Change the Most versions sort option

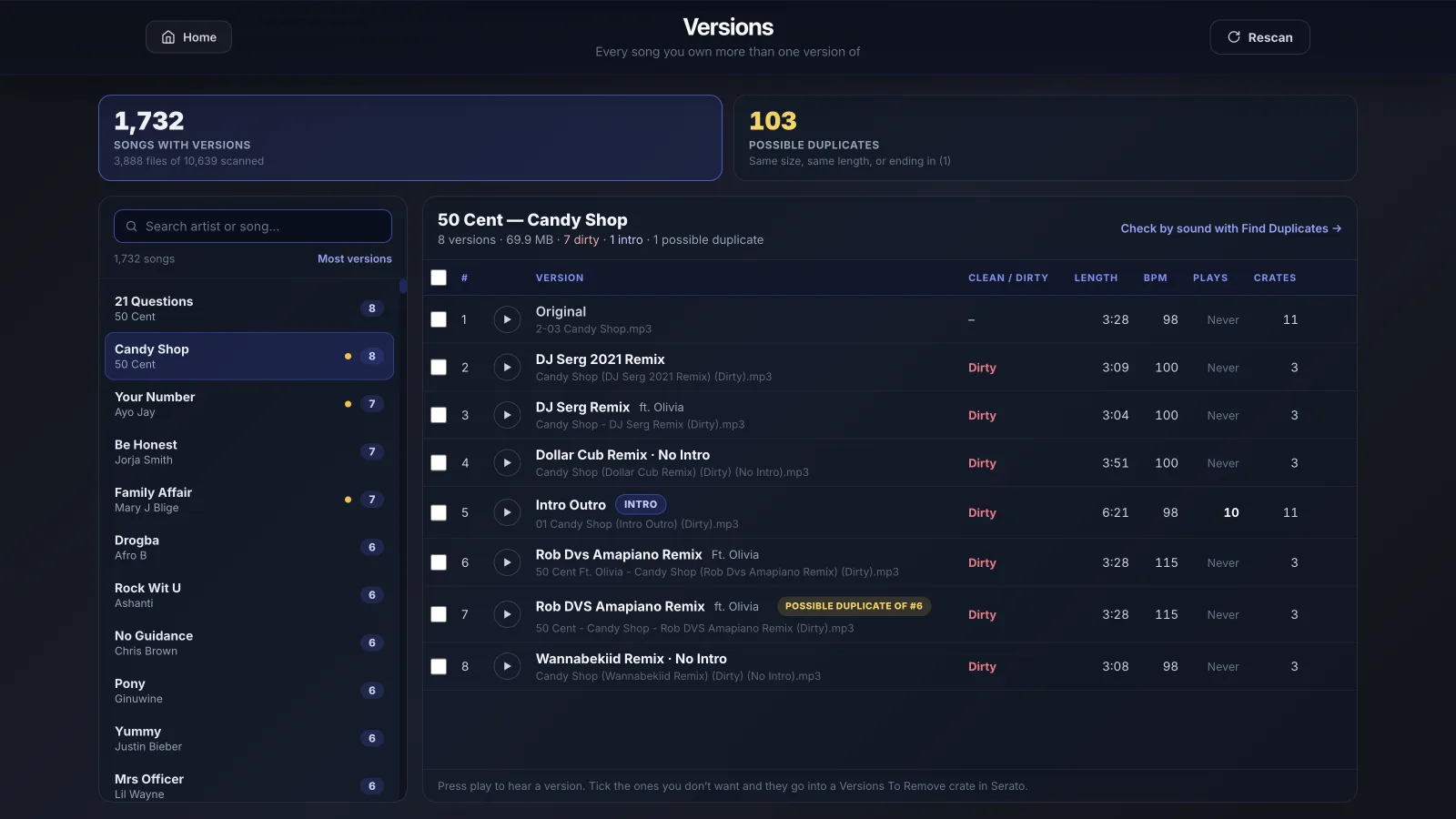(355, 258)
